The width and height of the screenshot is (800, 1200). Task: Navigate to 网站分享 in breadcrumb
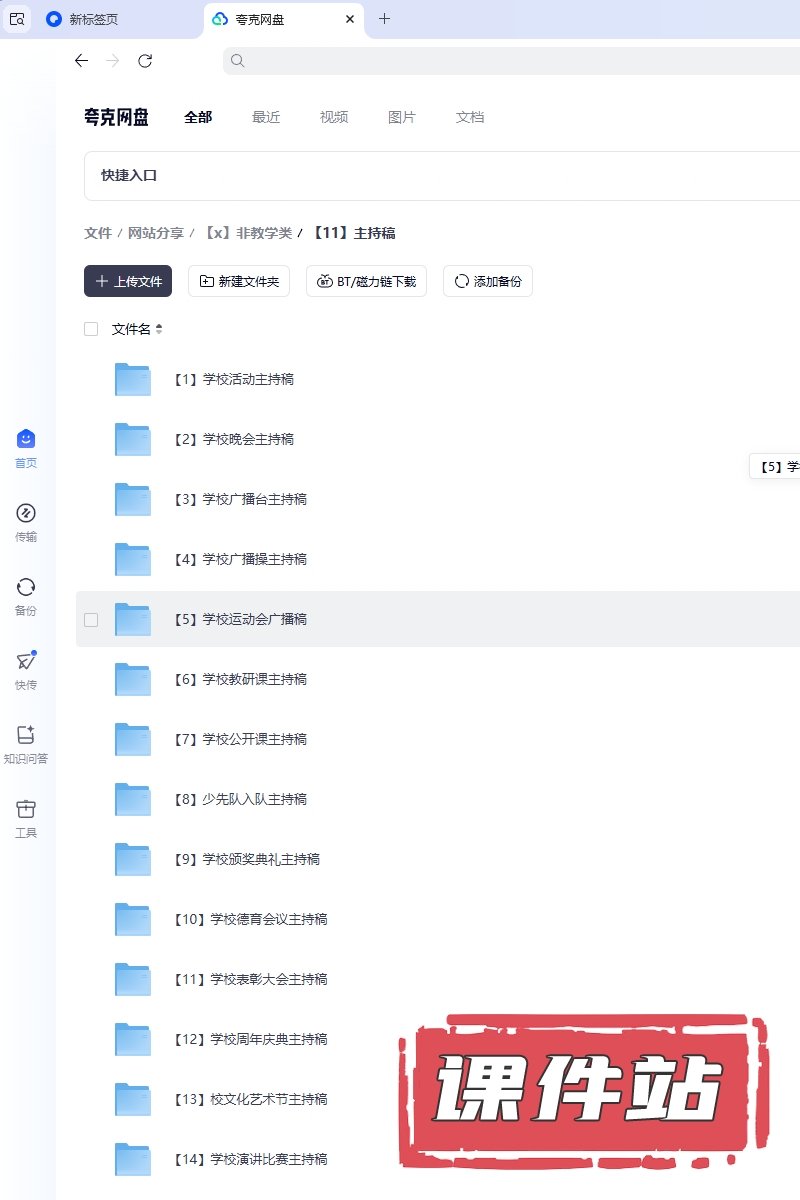pyautogui.click(x=155, y=233)
